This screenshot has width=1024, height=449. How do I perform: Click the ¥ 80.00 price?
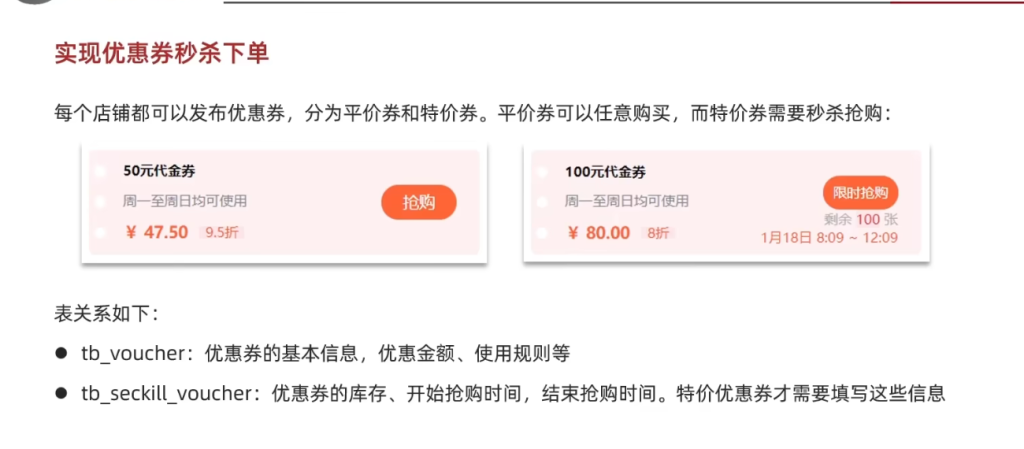[x=599, y=233]
